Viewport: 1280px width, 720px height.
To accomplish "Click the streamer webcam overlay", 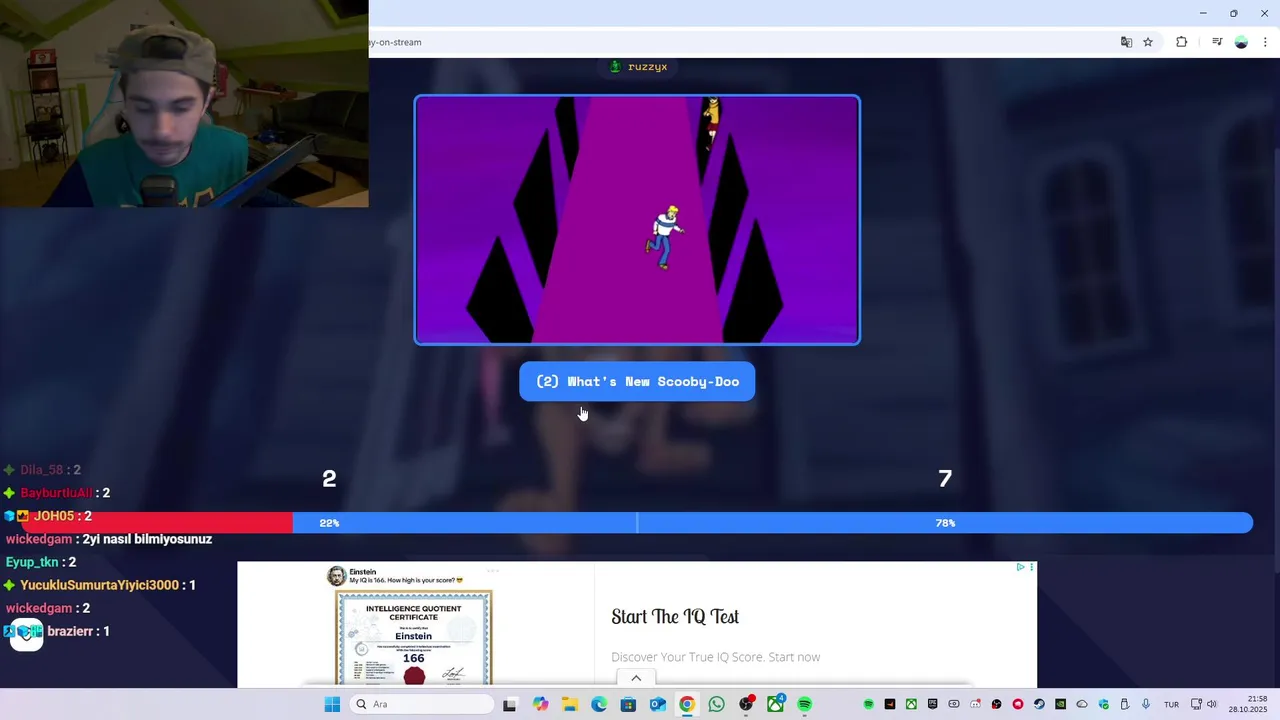I will pyautogui.click(x=184, y=104).
